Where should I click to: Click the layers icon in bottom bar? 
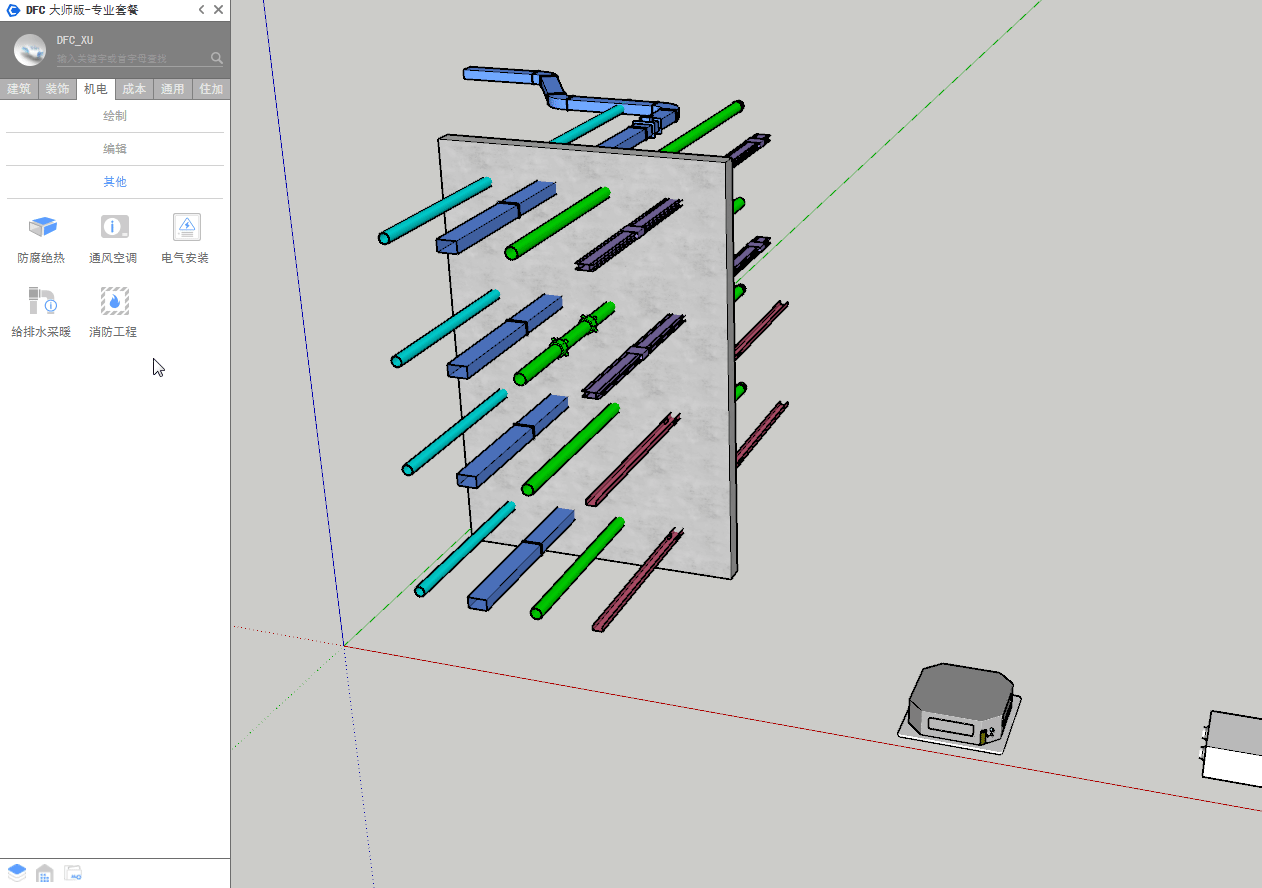(17, 873)
